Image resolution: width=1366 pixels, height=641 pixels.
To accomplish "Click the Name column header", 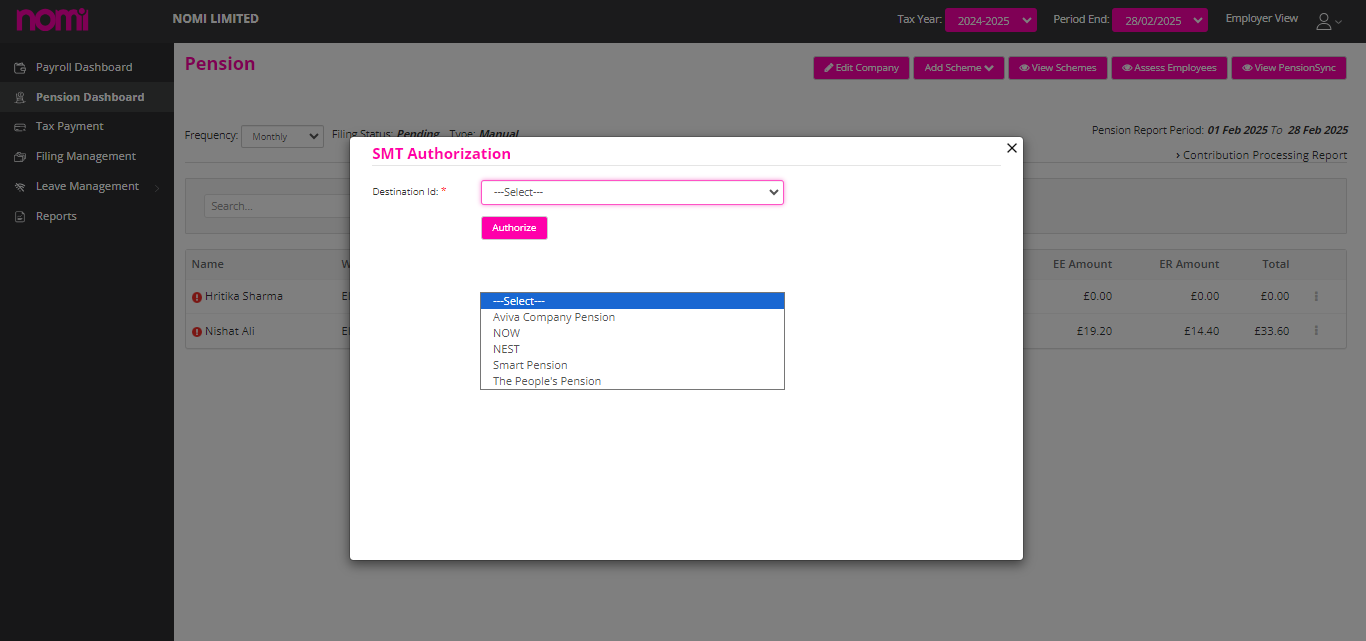I will click(x=208, y=265).
